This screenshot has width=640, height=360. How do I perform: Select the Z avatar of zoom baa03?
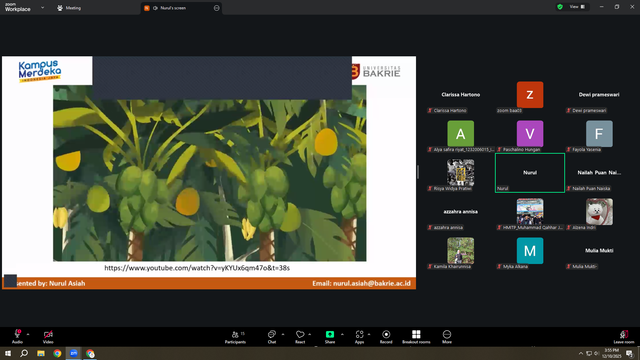point(530,95)
